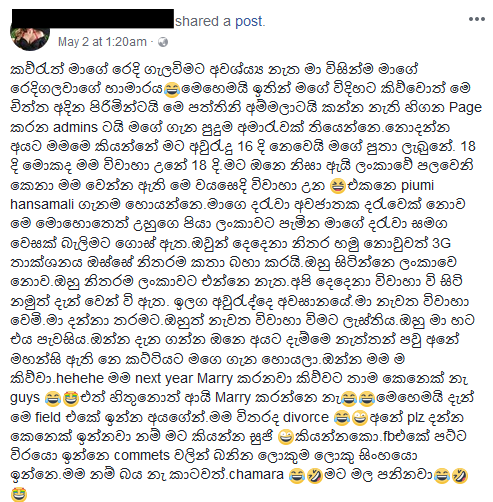Viewport: 493px width, 502px height.
Task: Click the grinning emoji before "piumi"
Action: click(x=337, y=186)
